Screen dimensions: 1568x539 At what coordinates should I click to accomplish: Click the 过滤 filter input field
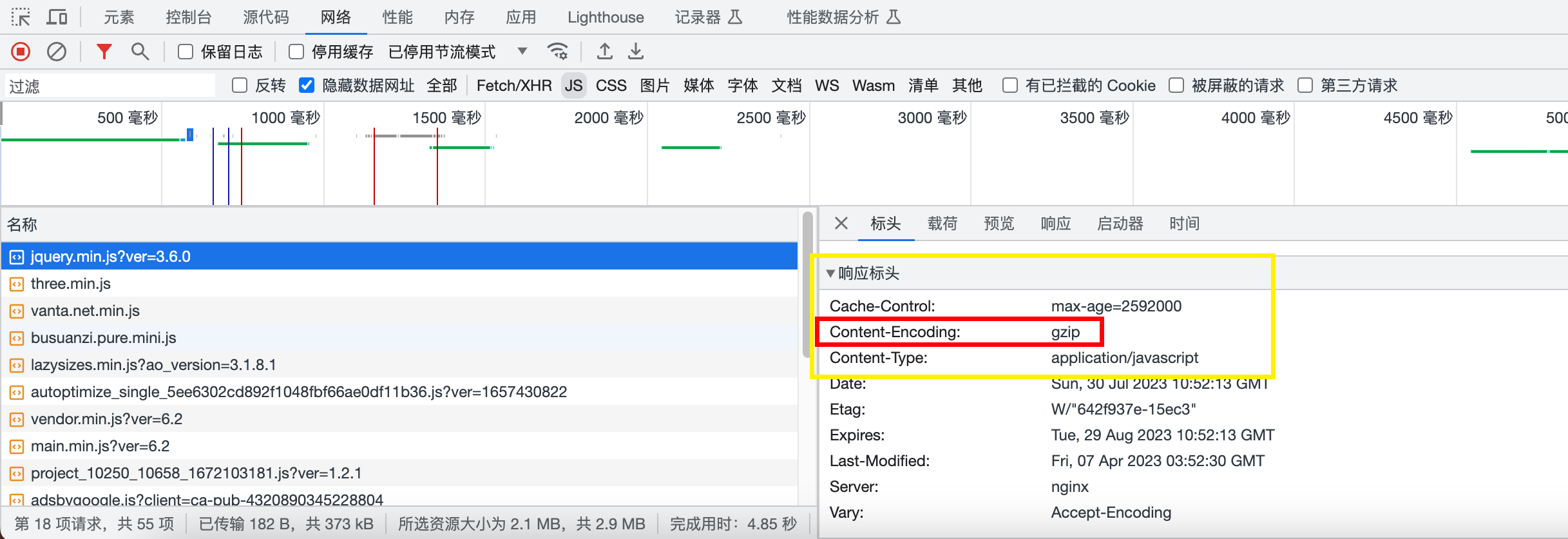110,86
